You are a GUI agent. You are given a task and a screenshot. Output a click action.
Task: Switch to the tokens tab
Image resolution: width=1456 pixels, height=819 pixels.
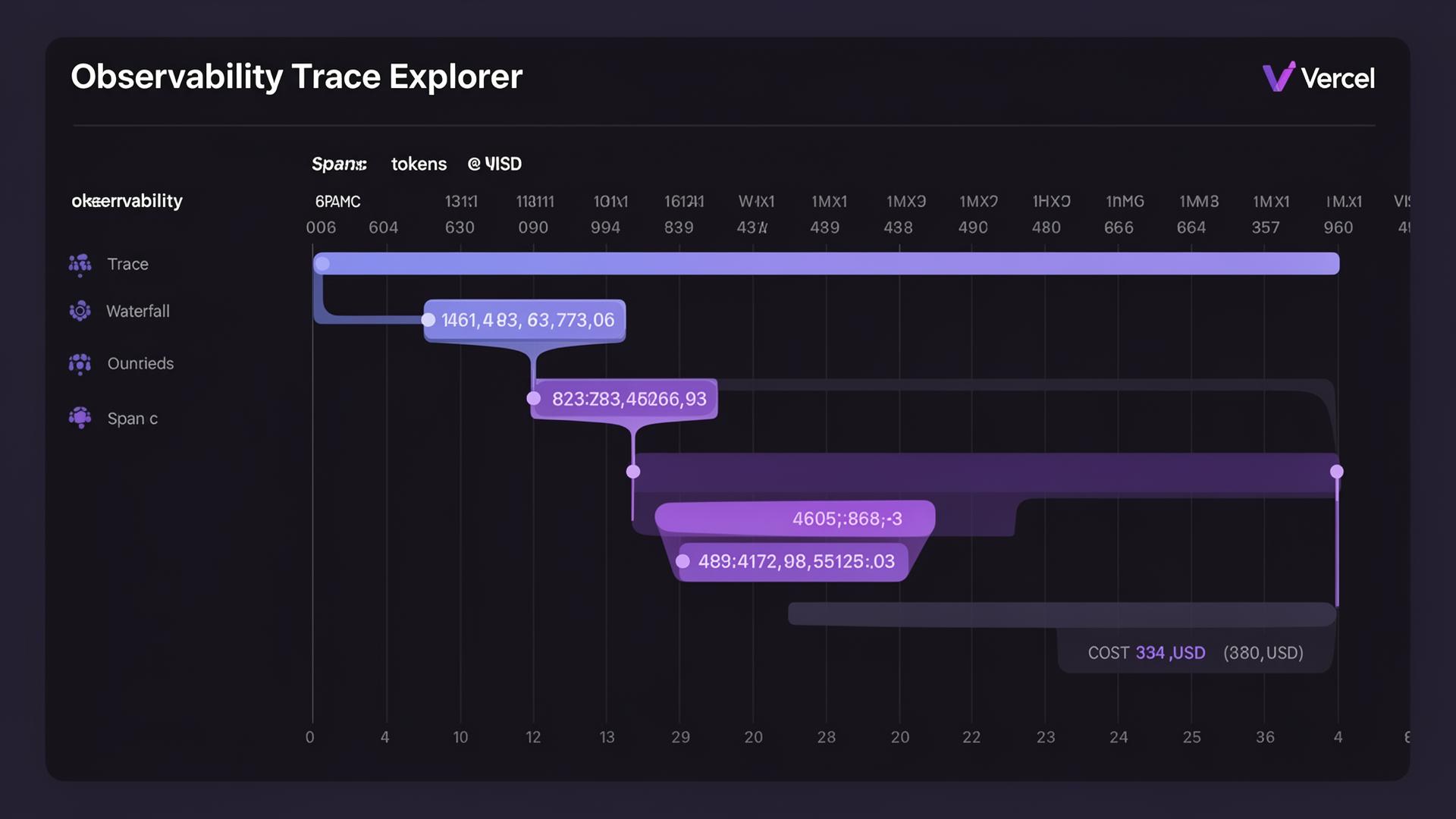point(419,164)
